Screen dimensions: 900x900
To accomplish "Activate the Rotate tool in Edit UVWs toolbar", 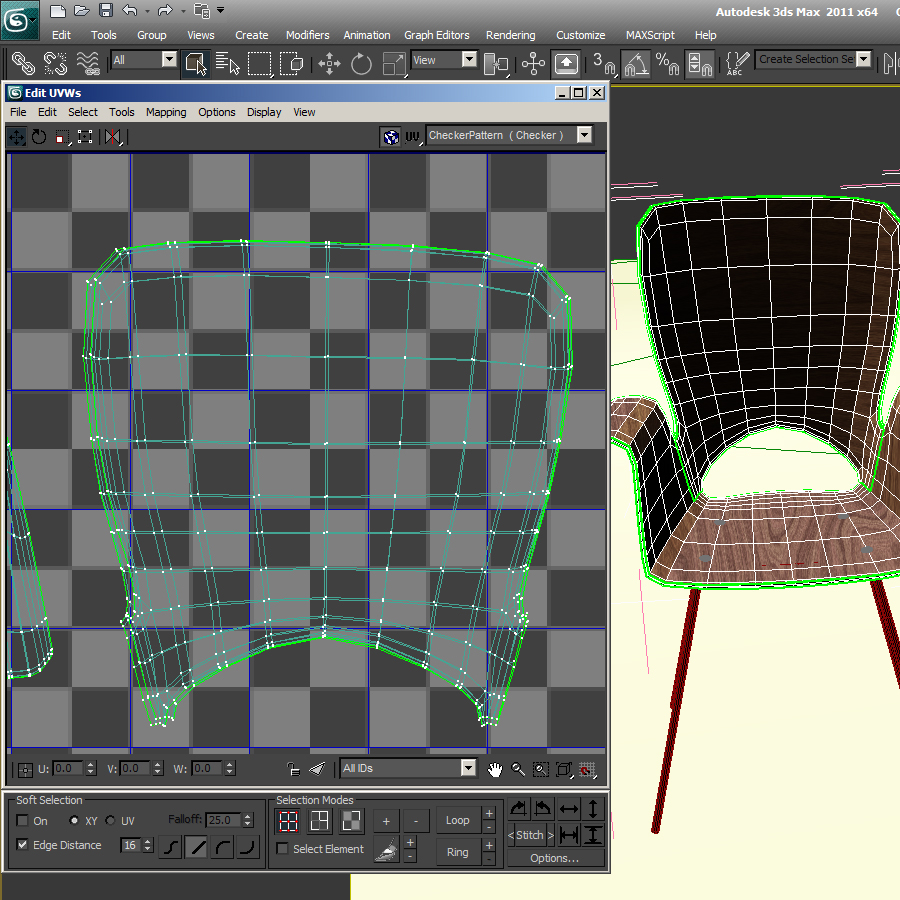I will pos(39,137).
